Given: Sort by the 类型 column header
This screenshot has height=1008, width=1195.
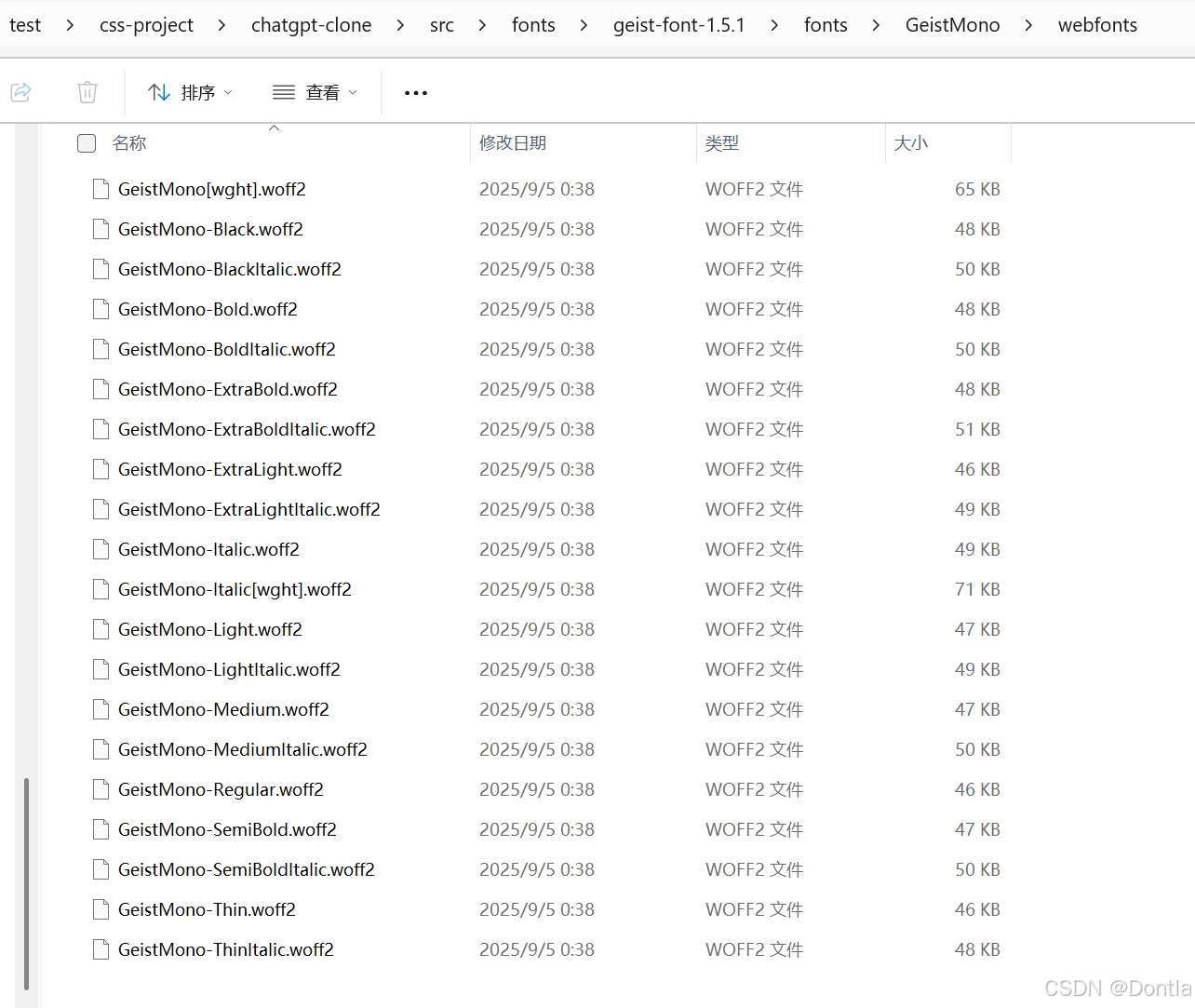Looking at the screenshot, I should [x=722, y=143].
